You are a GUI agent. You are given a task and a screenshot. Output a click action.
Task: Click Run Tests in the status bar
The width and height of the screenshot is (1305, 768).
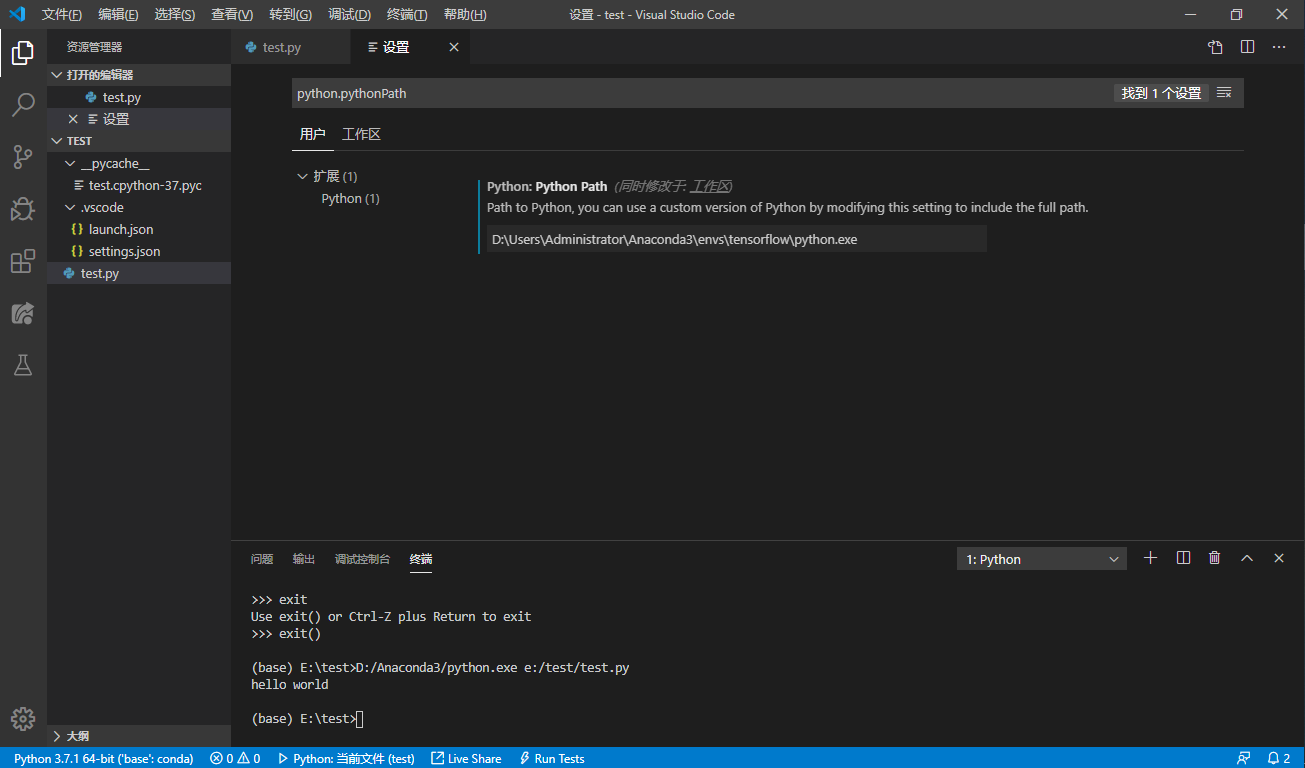[551, 758]
